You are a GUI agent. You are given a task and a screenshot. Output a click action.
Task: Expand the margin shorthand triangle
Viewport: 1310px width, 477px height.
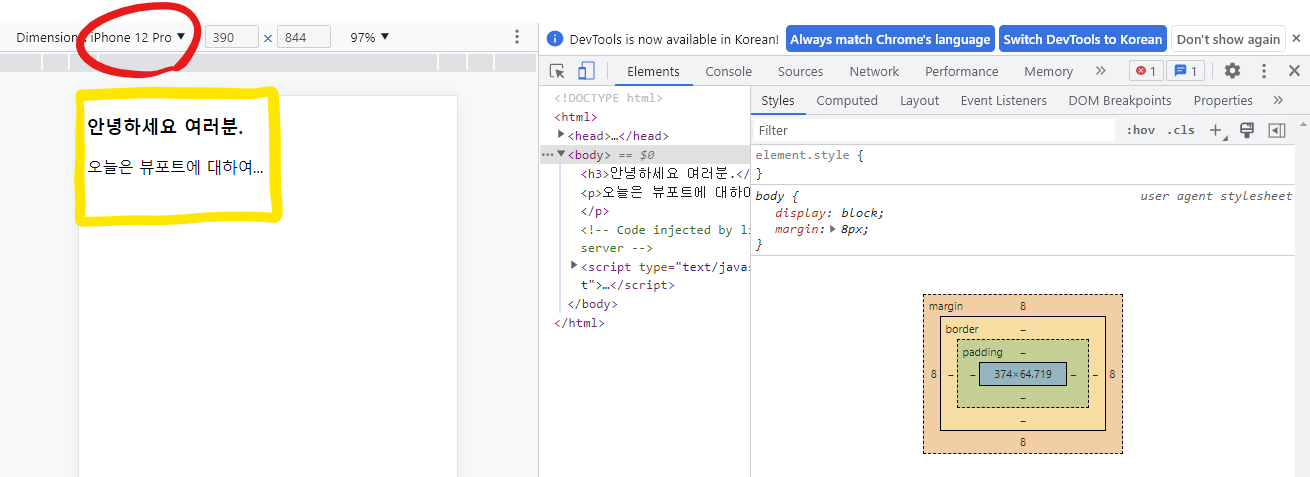(834, 230)
